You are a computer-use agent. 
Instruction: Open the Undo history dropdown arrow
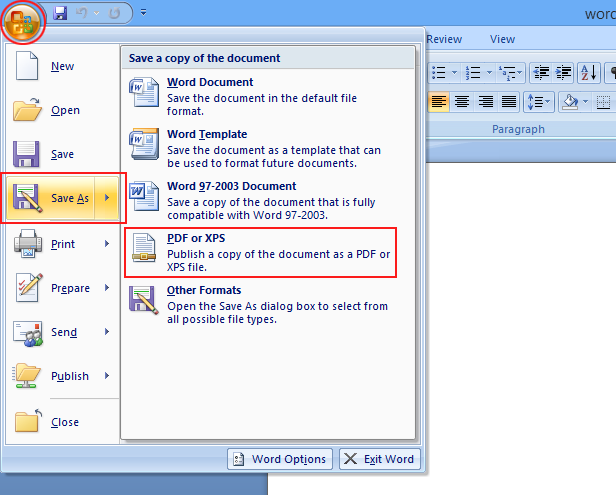click(96, 13)
